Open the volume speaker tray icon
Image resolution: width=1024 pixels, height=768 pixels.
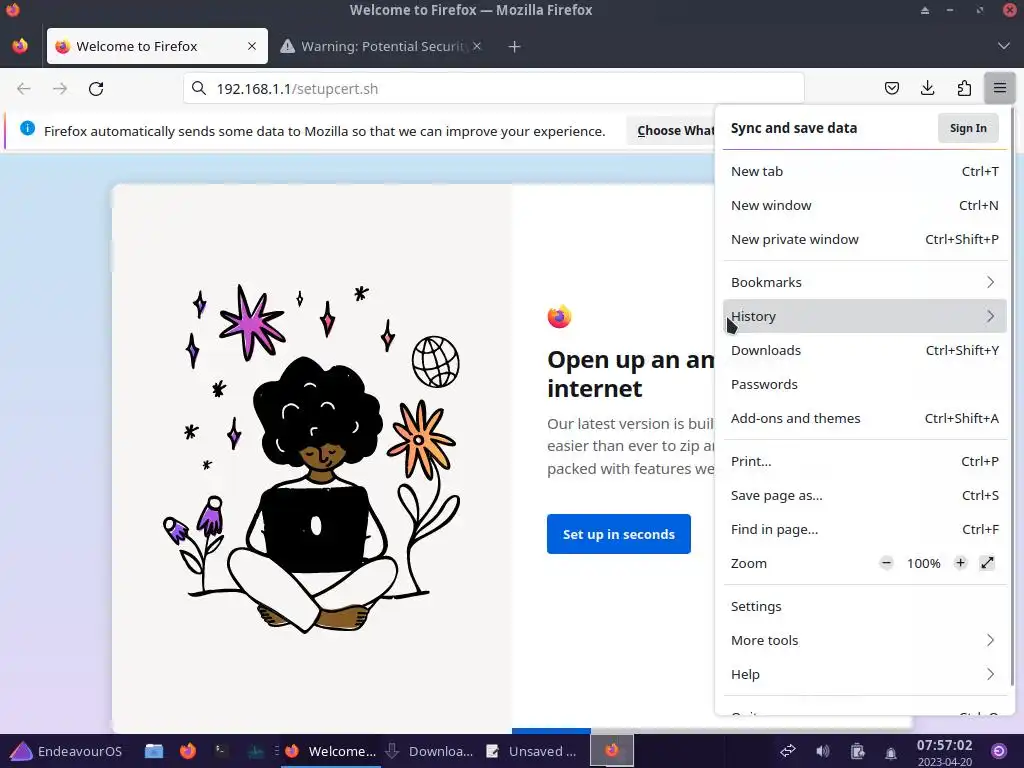click(823, 751)
